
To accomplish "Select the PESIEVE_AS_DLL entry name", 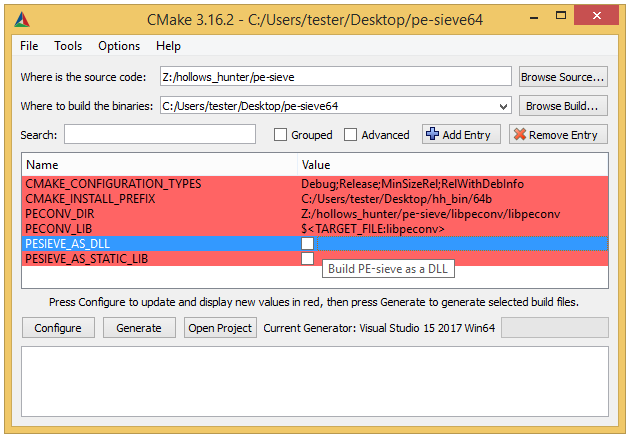I will pos(67,244).
